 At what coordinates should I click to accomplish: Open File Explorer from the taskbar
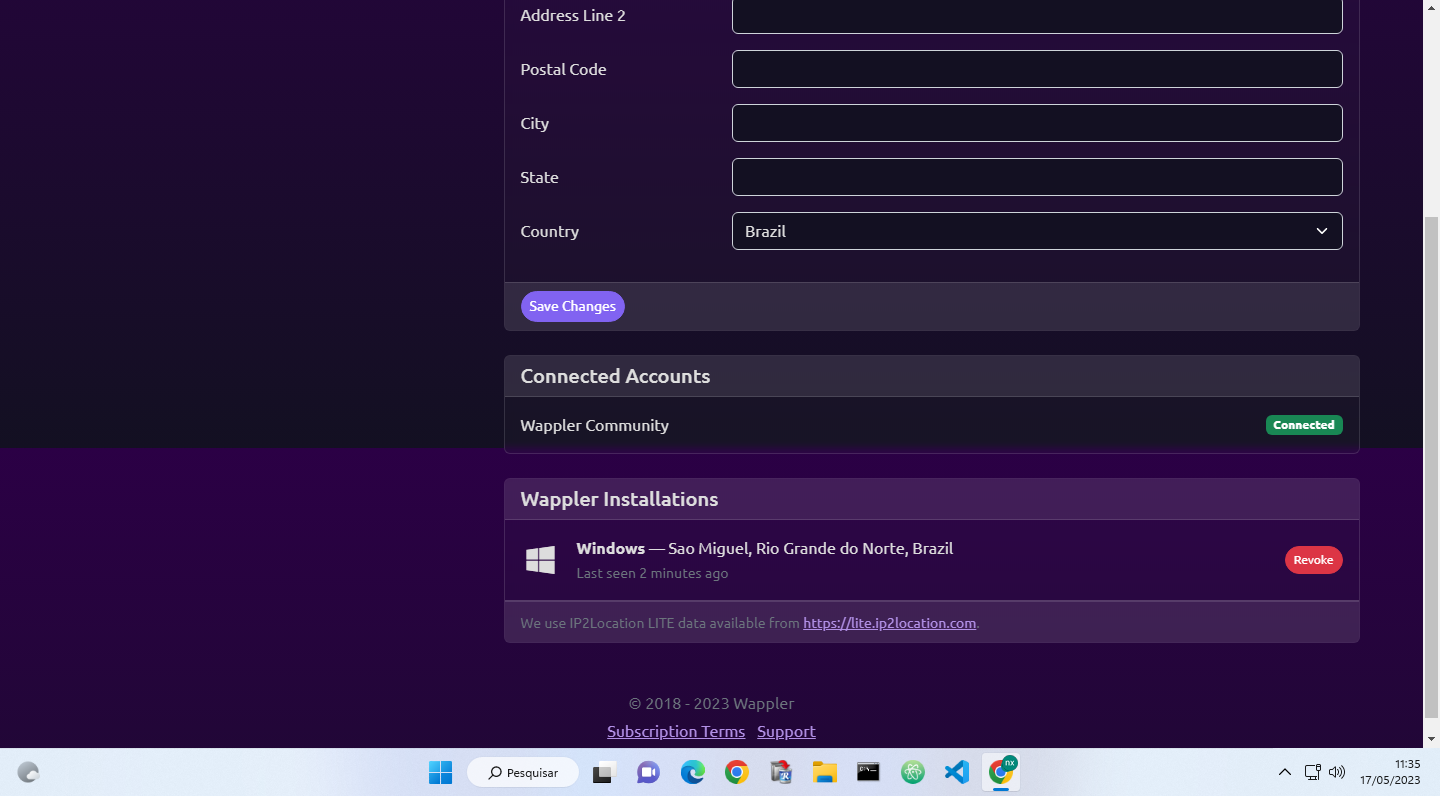click(x=824, y=771)
